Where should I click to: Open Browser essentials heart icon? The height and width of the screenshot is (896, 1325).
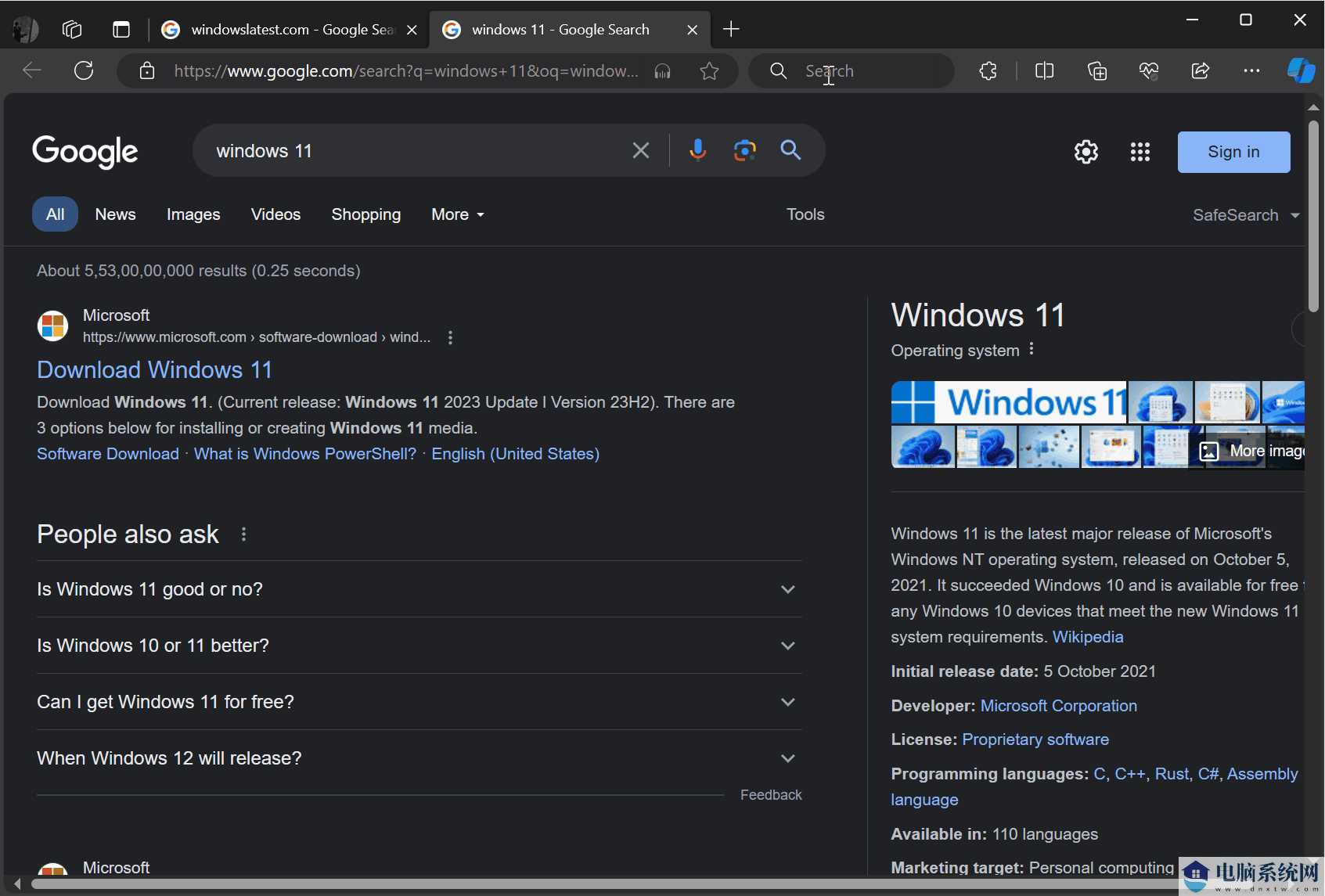pos(1148,71)
